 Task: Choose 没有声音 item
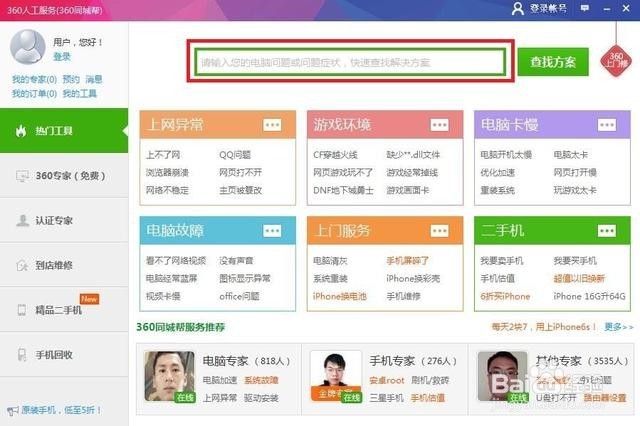(236, 261)
